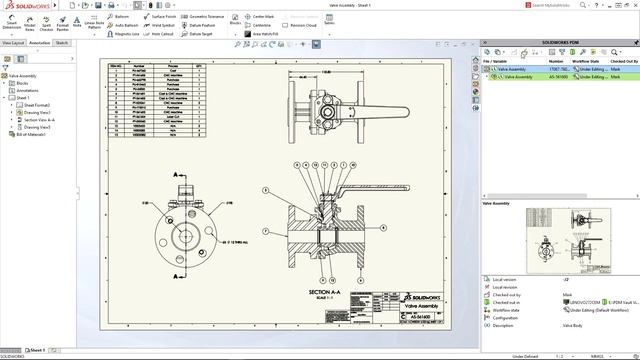Sort by the Number column header
The image size is (640, 360).
(556, 61)
